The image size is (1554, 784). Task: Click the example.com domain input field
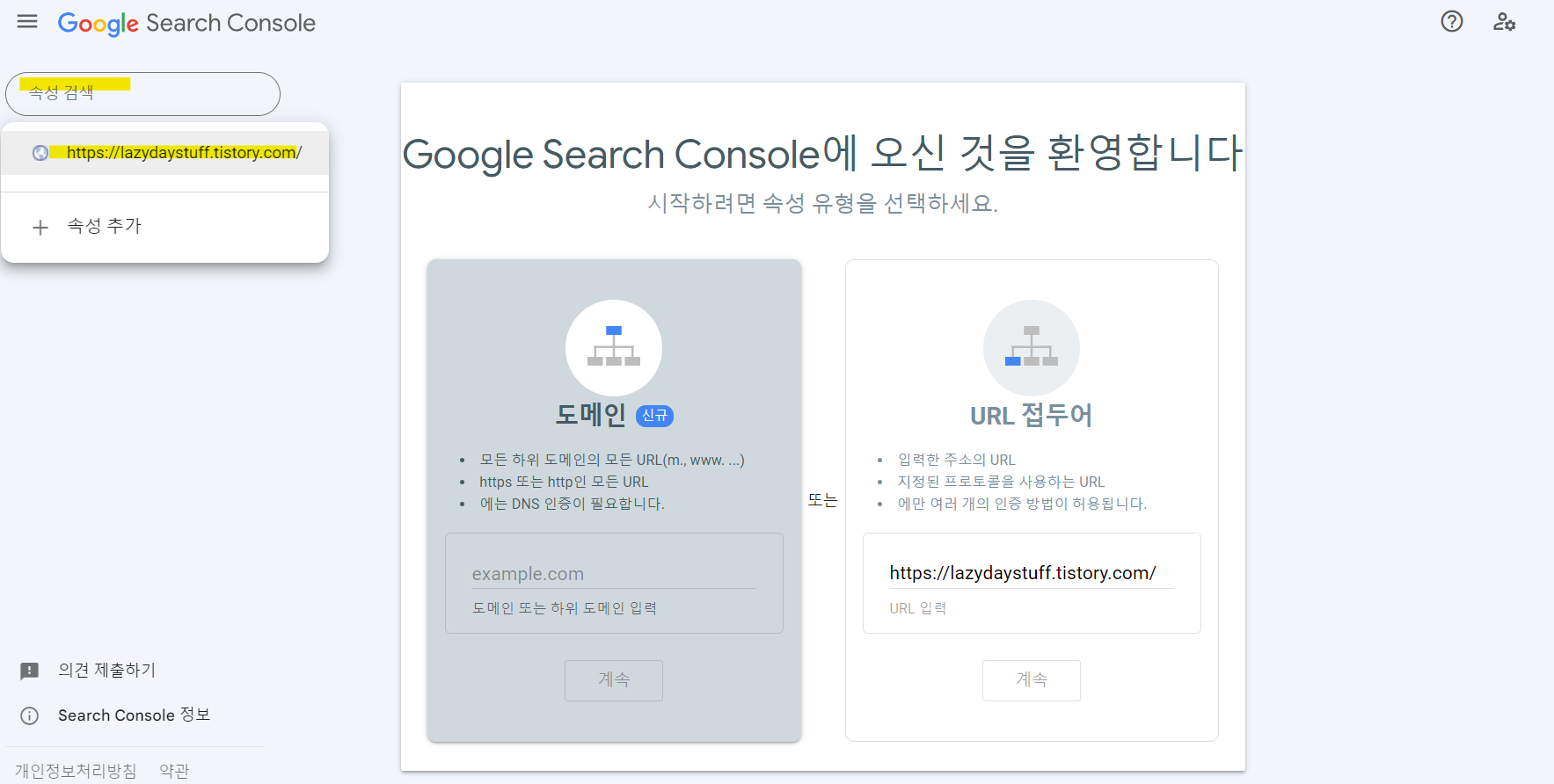click(x=614, y=574)
